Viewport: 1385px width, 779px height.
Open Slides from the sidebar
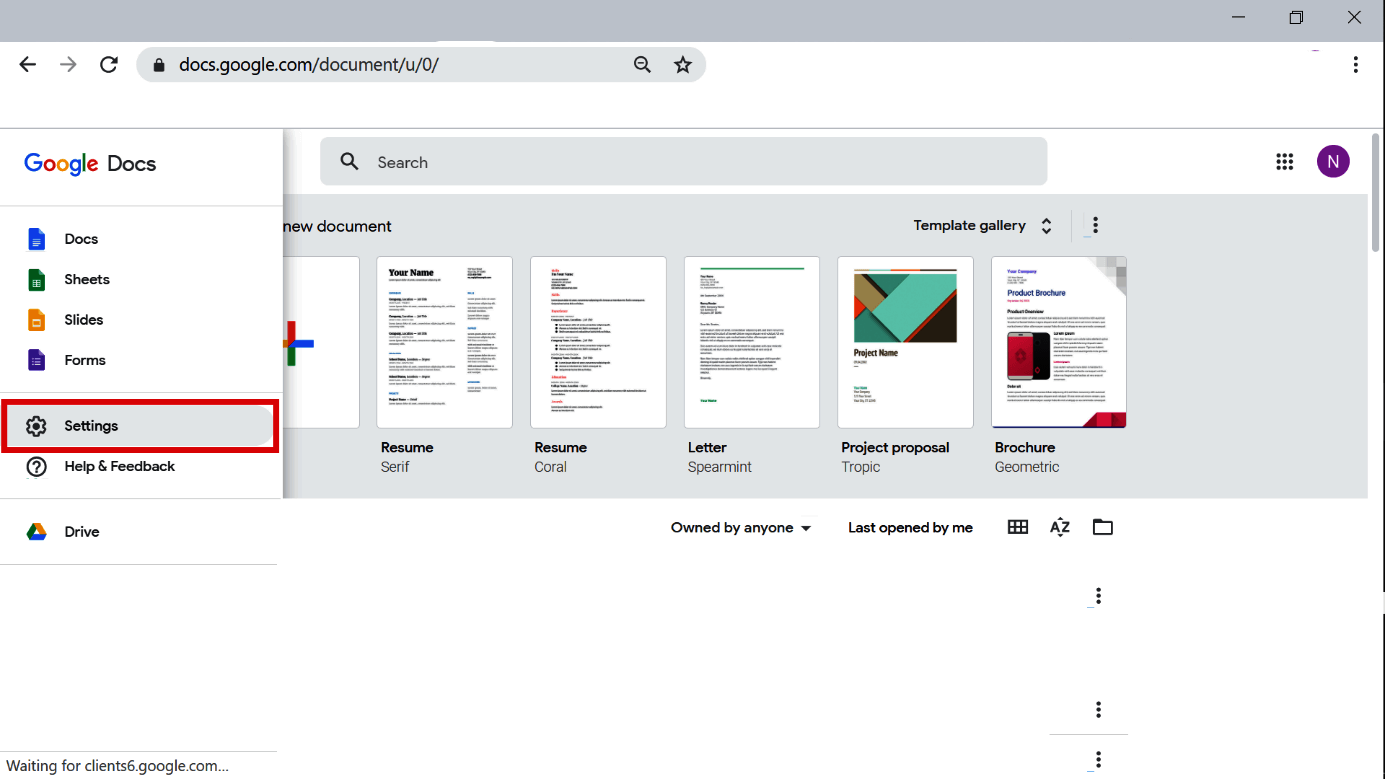coord(83,319)
